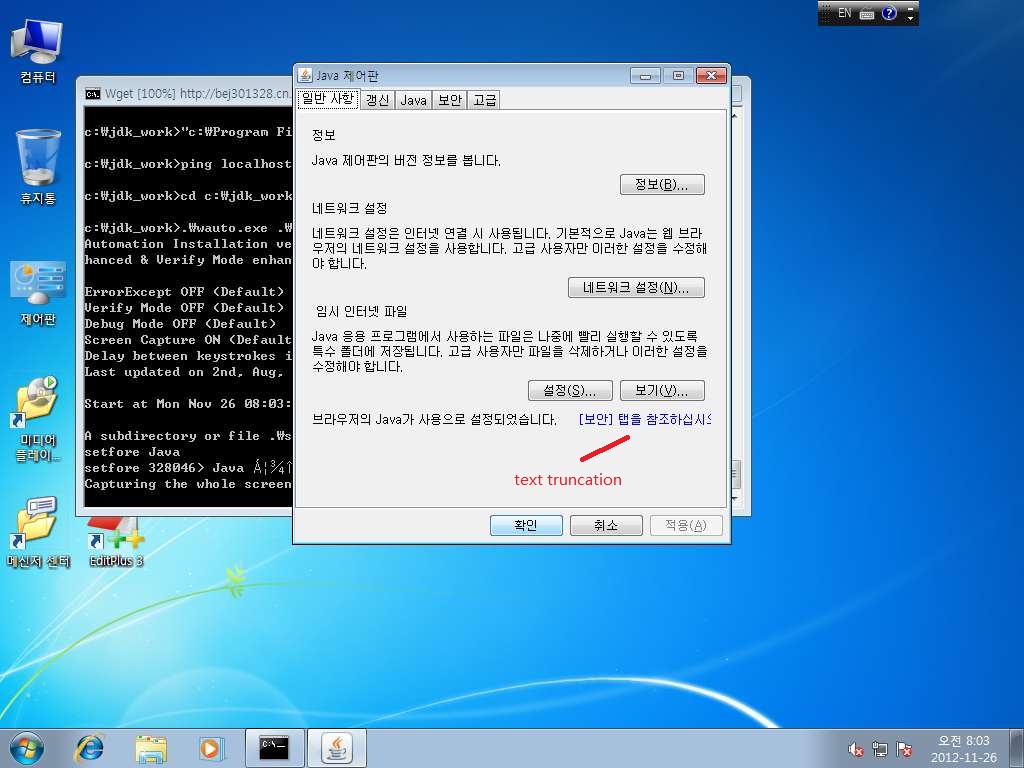Open the 보안 tab
Screen dimensions: 1024x768
point(450,100)
